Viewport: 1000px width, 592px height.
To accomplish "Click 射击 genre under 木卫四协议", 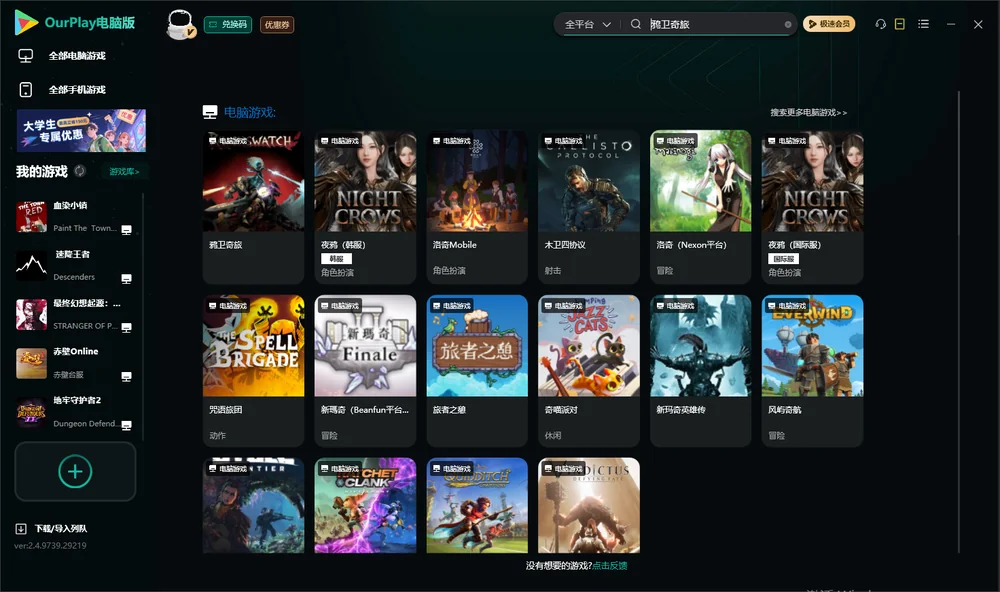I will (553, 270).
